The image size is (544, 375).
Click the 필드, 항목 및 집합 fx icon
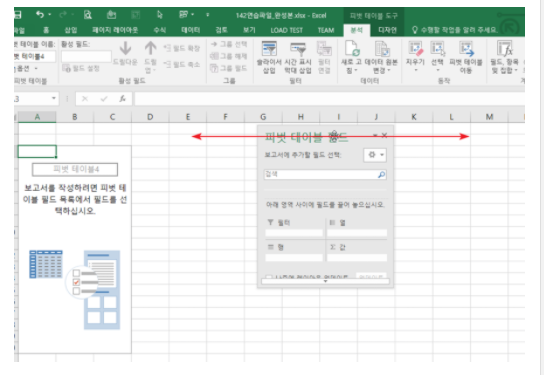tap(505, 48)
